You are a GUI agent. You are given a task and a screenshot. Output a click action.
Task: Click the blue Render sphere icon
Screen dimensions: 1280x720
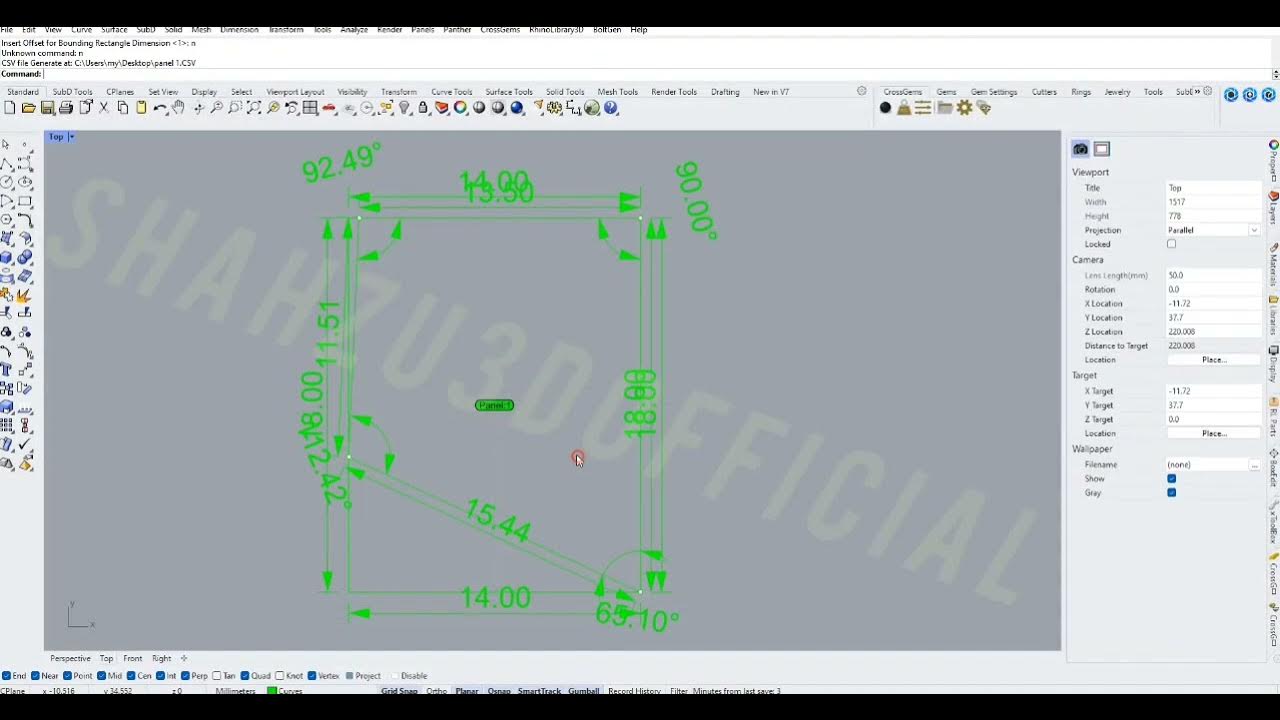[517, 108]
